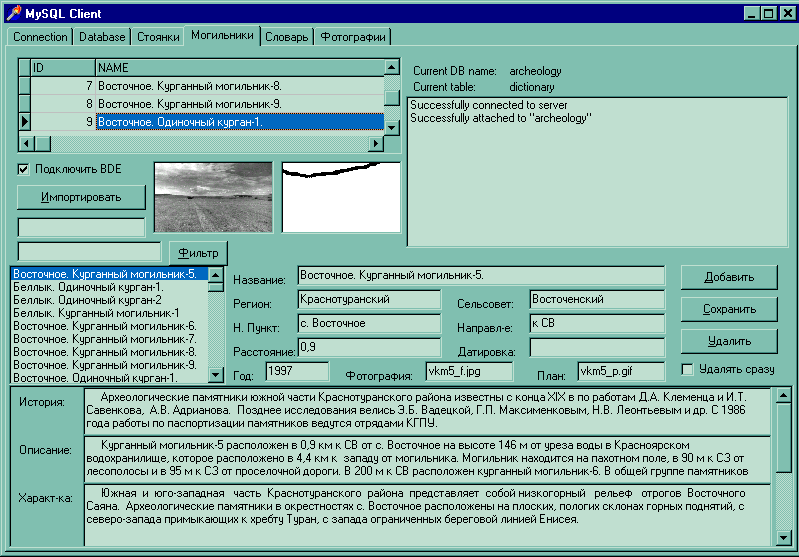Viewport: 799px width, 557px height.
Task: Select 'Восточное. Курганный могильник-6.' in the listbox
Action: [110, 326]
